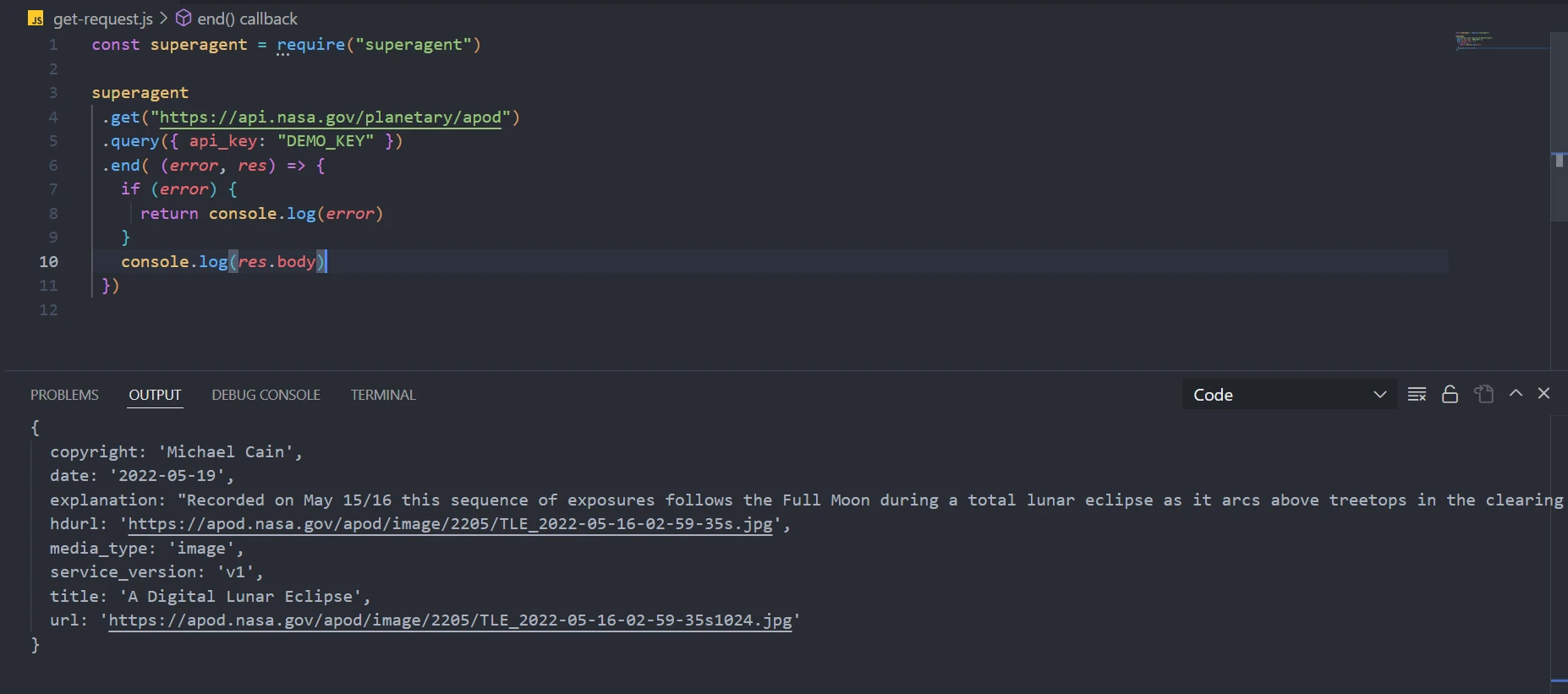Viewport: 1568px width, 694px height.
Task: Close the bottom output panel
Action: tap(1543, 394)
